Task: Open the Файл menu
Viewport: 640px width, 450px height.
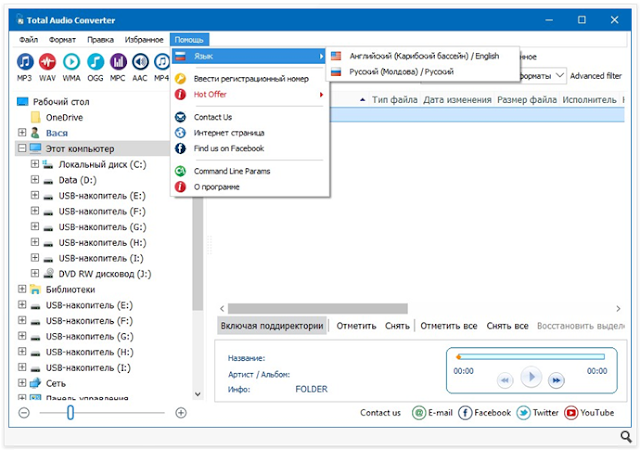Action: point(29,40)
